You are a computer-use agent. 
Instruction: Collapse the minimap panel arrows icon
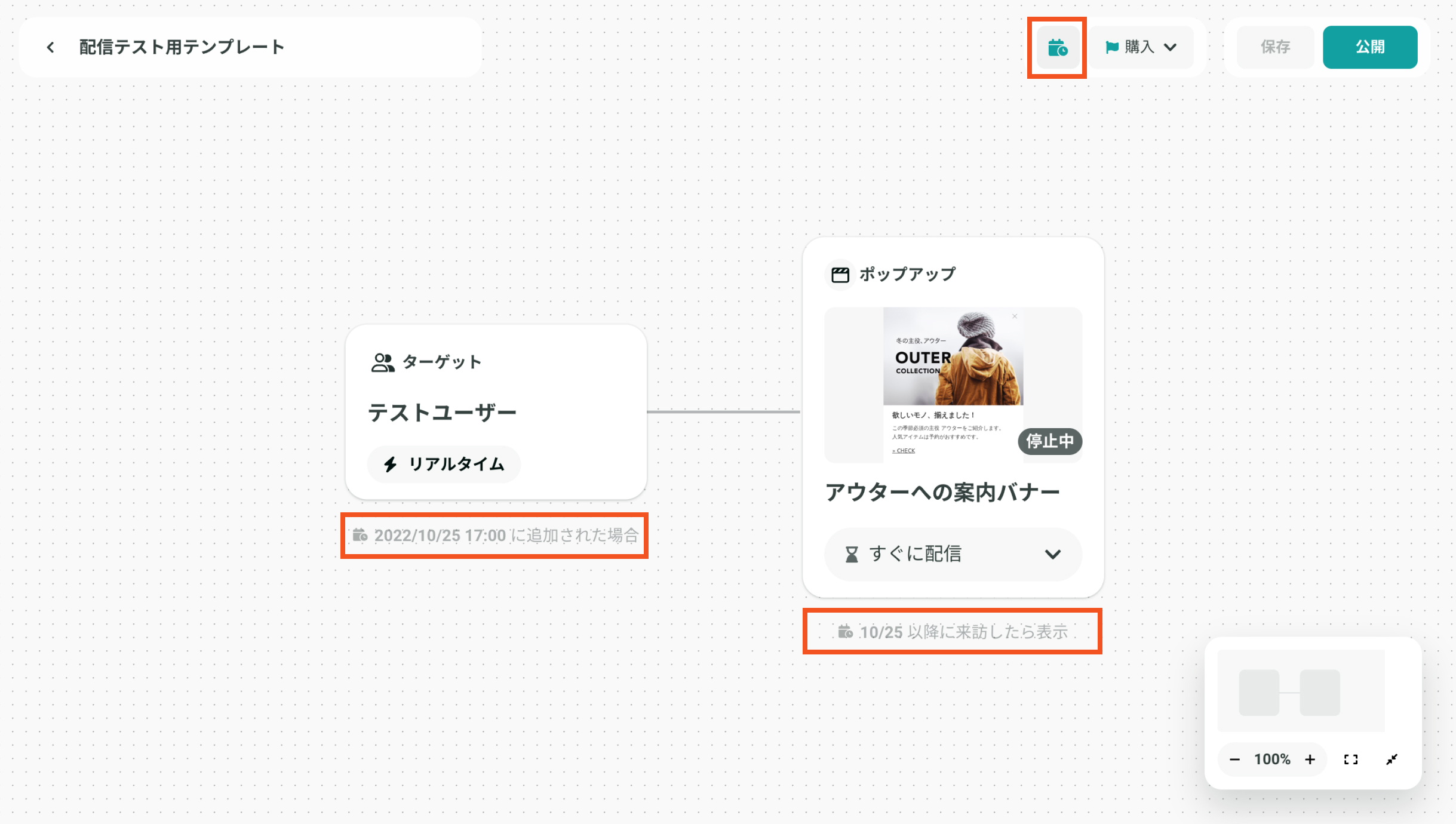(1392, 760)
